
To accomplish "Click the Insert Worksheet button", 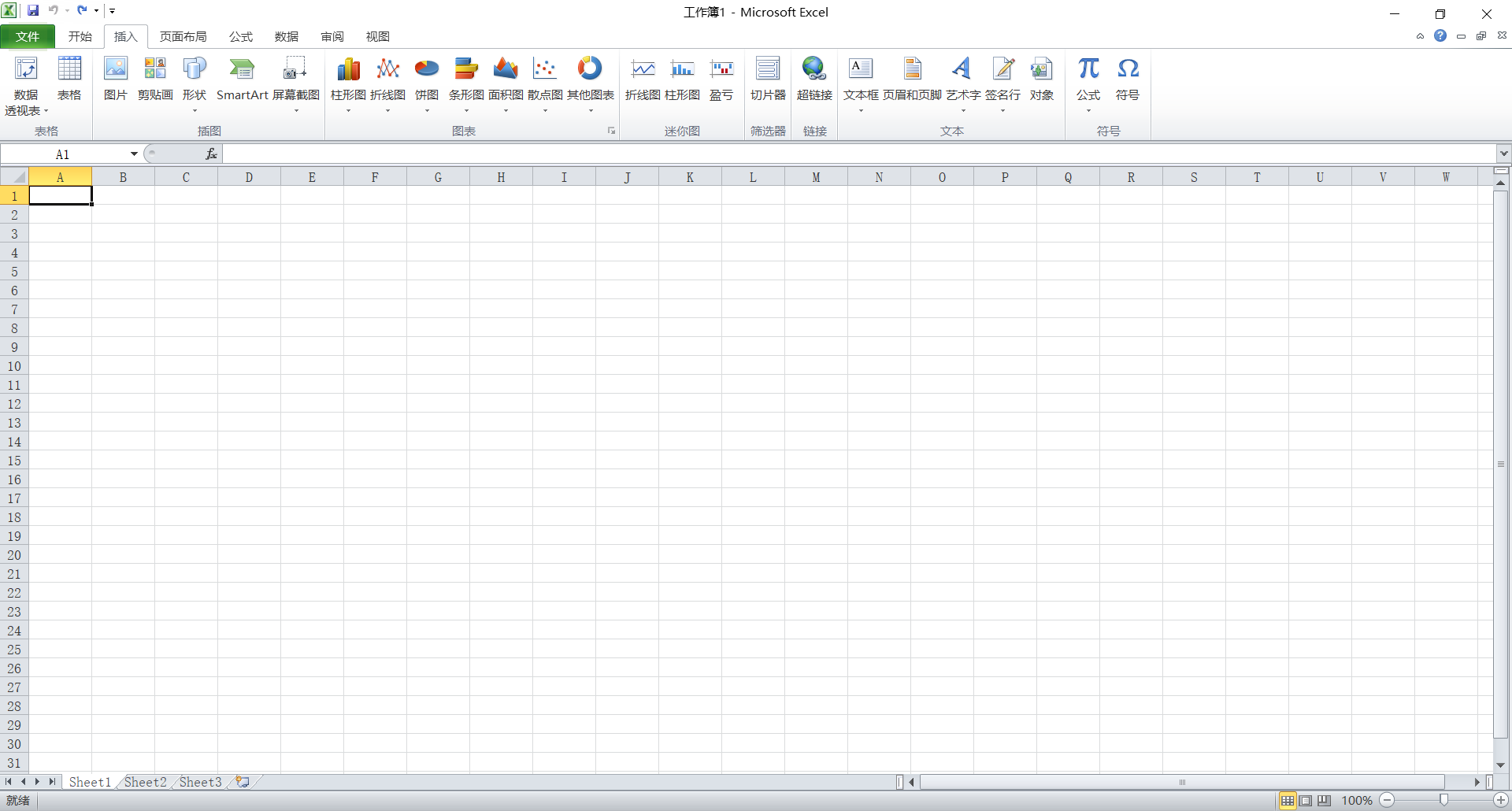I will pyautogui.click(x=242, y=781).
